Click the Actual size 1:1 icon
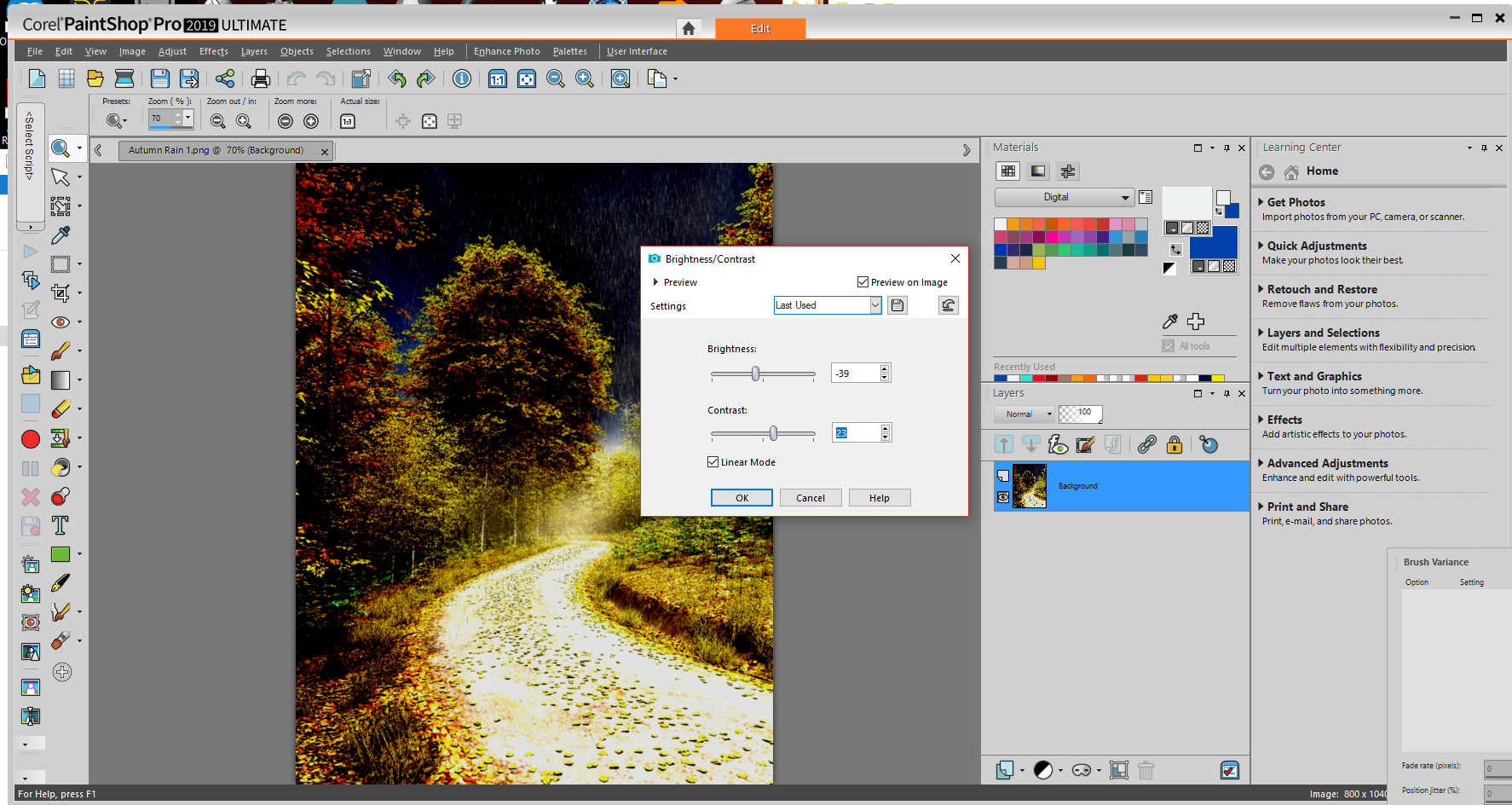Viewport: 1512px width, 805px height. click(348, 121)
